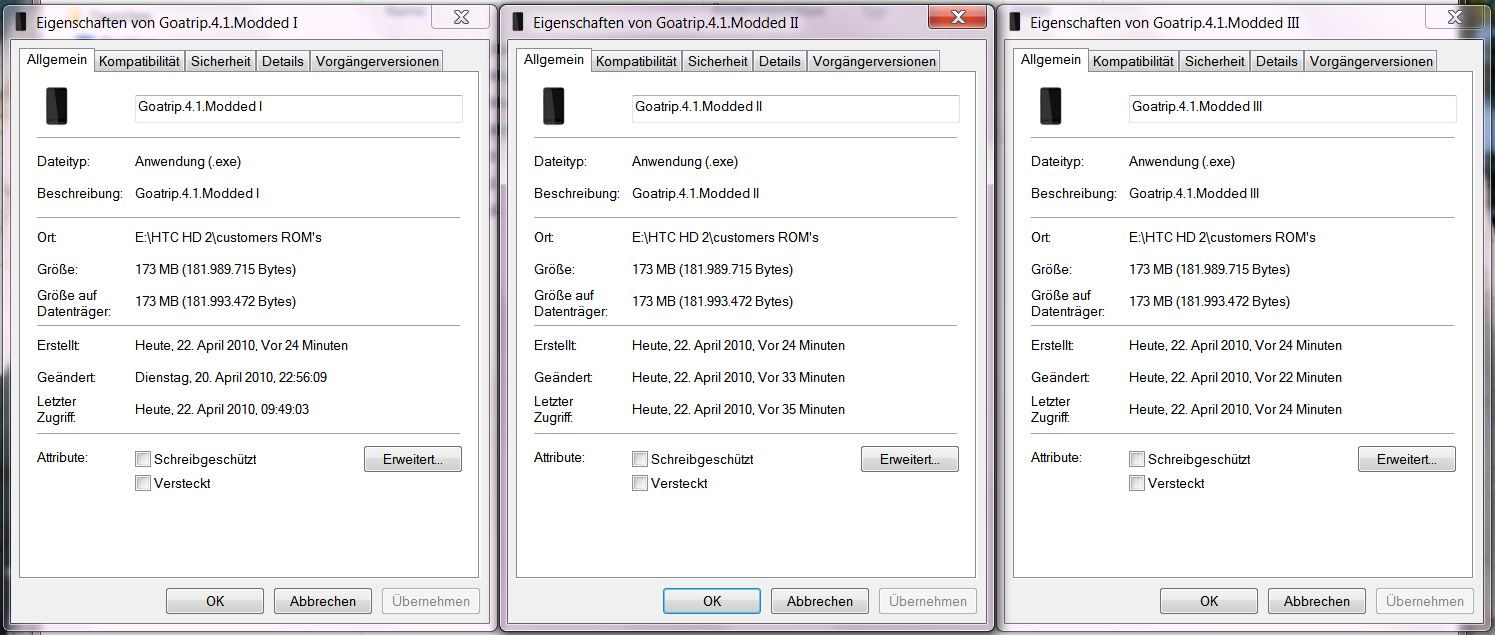Viewport: 1495px width, 635px height.
Task: Close the Modded II properties window
Action: 957,16
